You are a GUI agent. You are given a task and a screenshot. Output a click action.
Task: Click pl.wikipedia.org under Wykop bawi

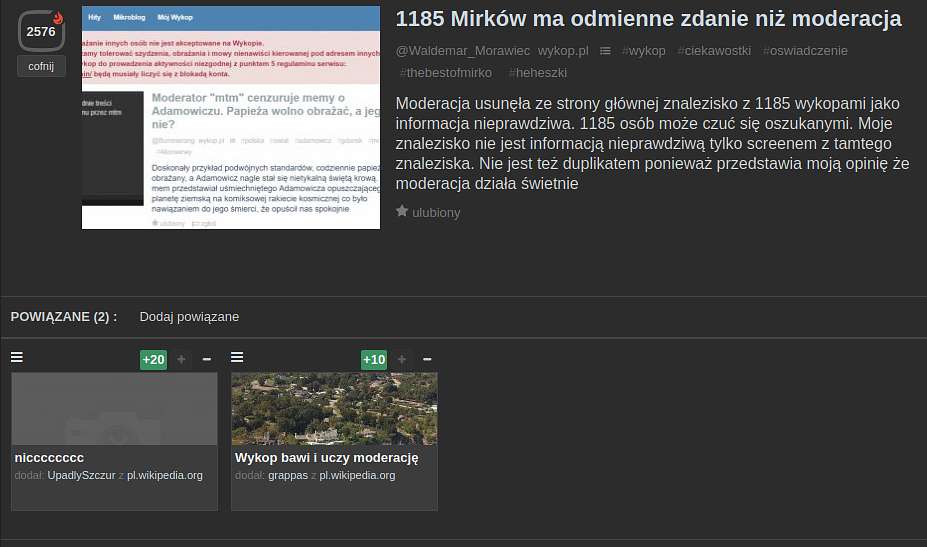(x=357, y=475)
